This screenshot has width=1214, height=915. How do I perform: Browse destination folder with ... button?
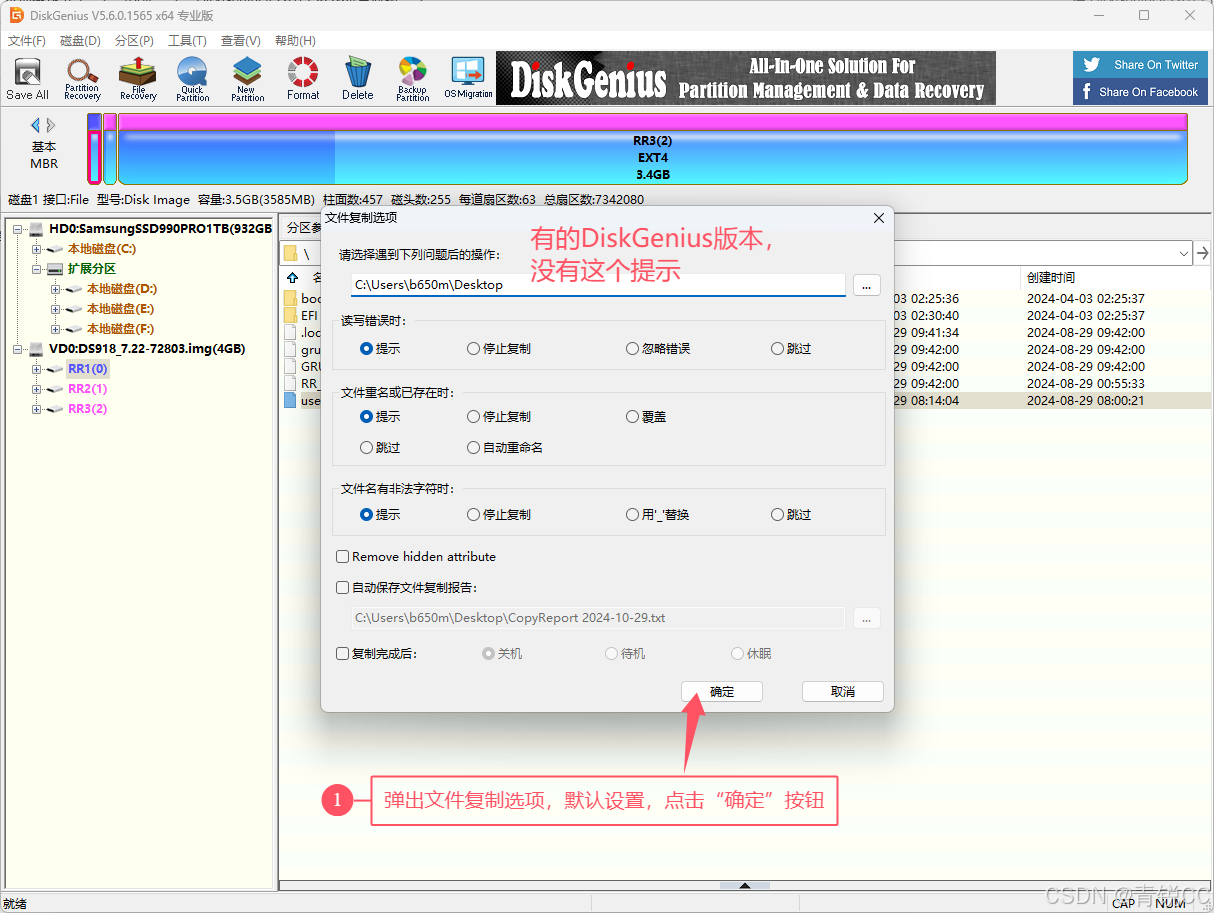point(867,285)
